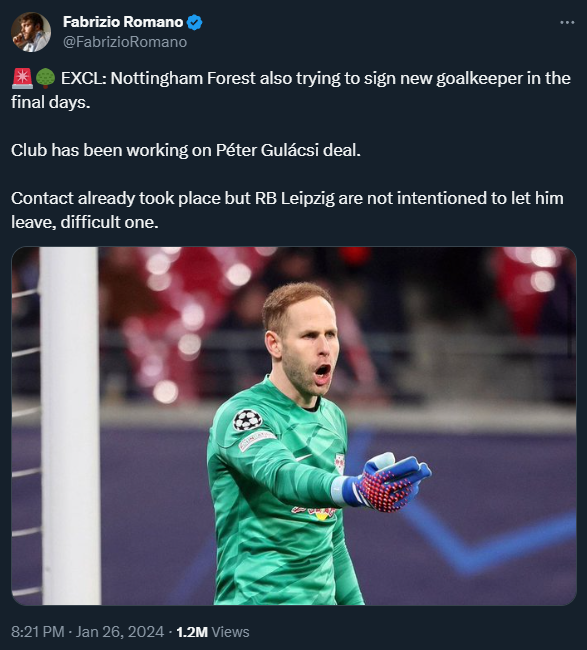Click the 8:21 PM timestamp
Viewport: 587px width, 650px height.
[x=38, y=632]
